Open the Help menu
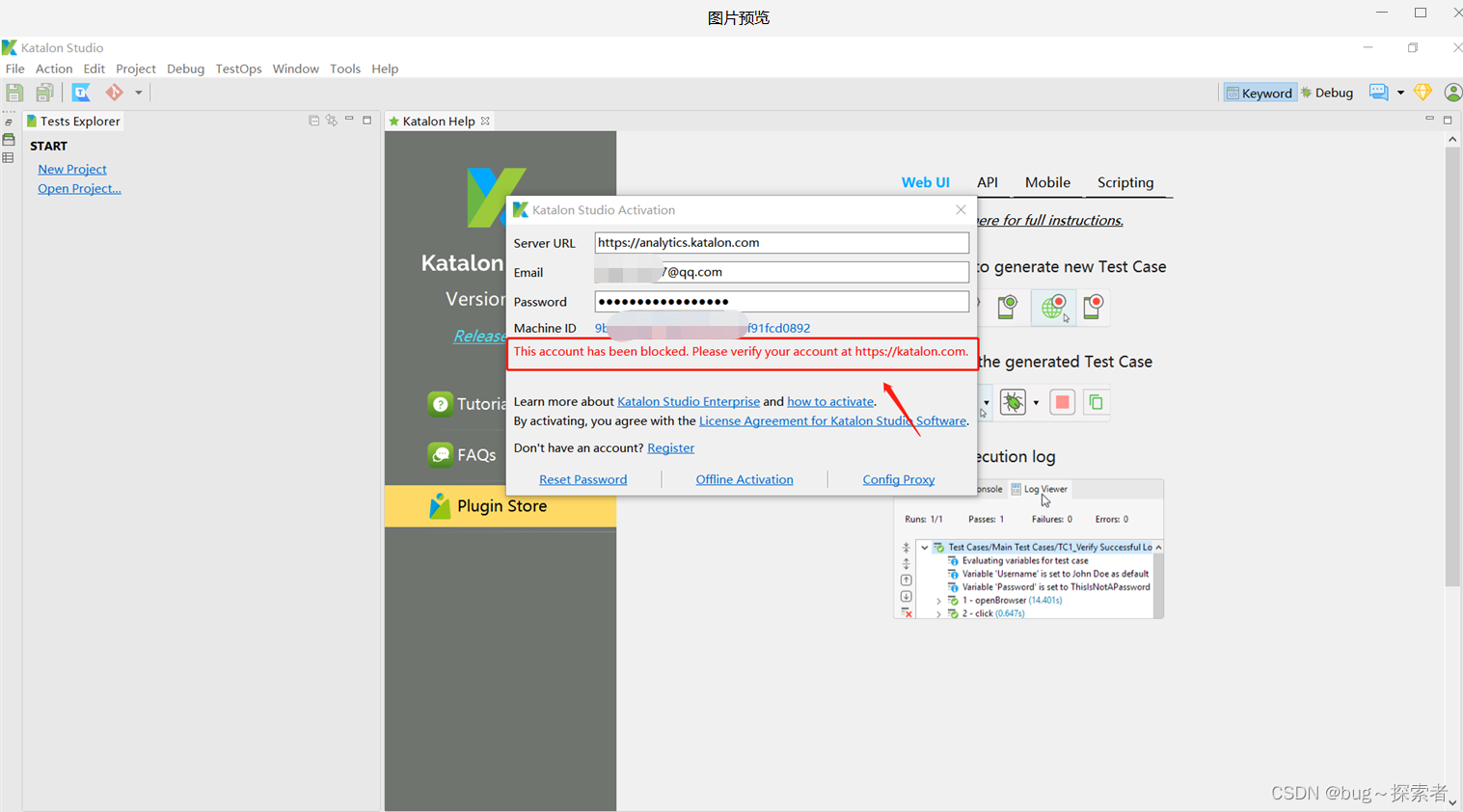The width and height of the screenshot is (1463, 812). click(385, 68)
